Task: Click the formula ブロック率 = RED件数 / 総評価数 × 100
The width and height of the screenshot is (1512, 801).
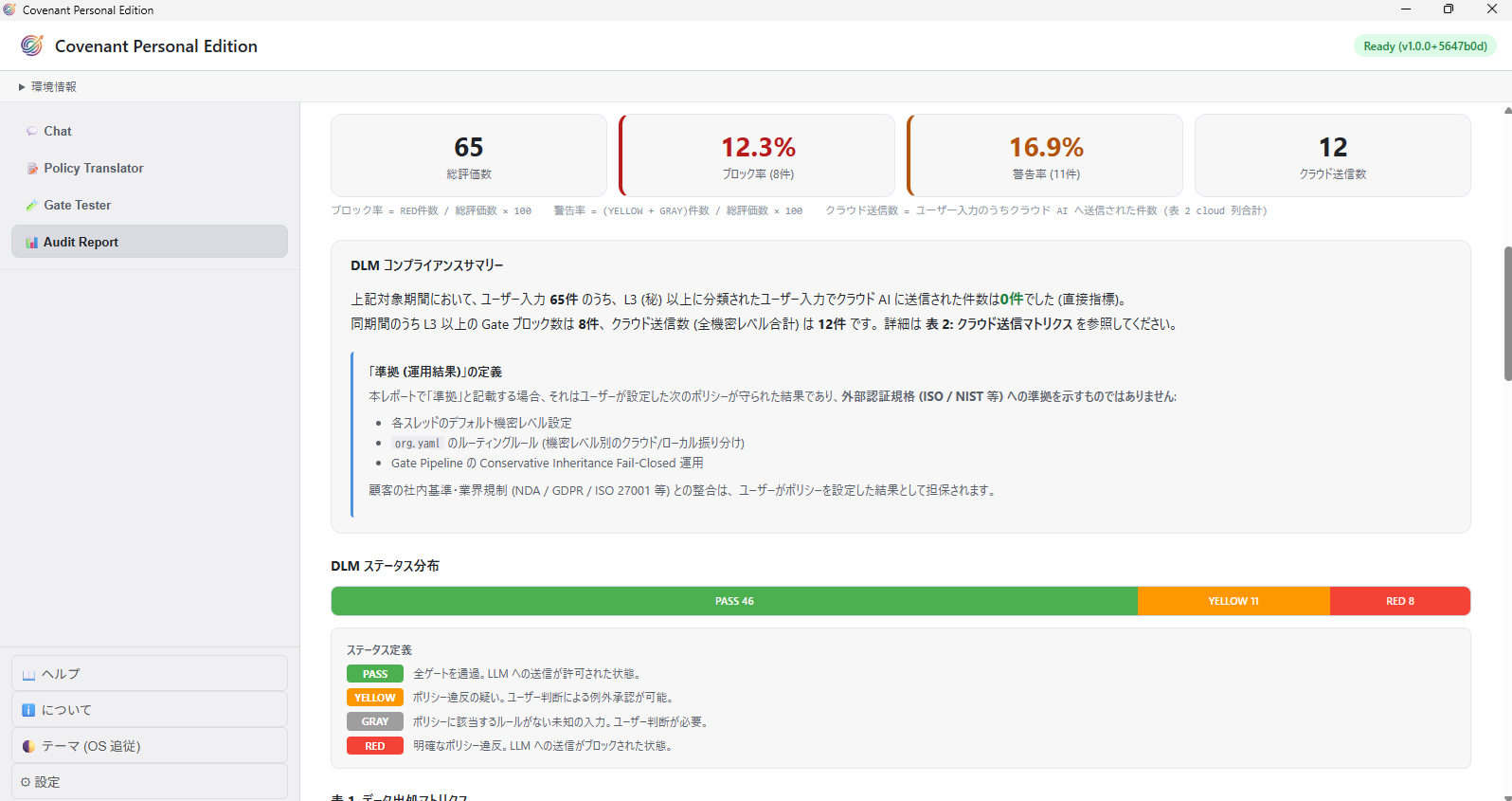Action: click(x=431, y=210)
